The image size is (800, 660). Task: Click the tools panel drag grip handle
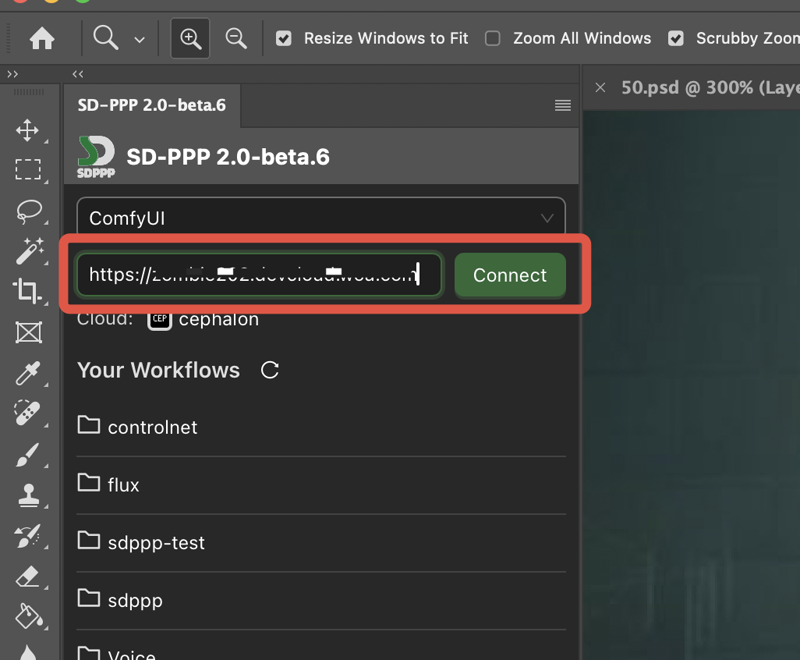point(29,92)
